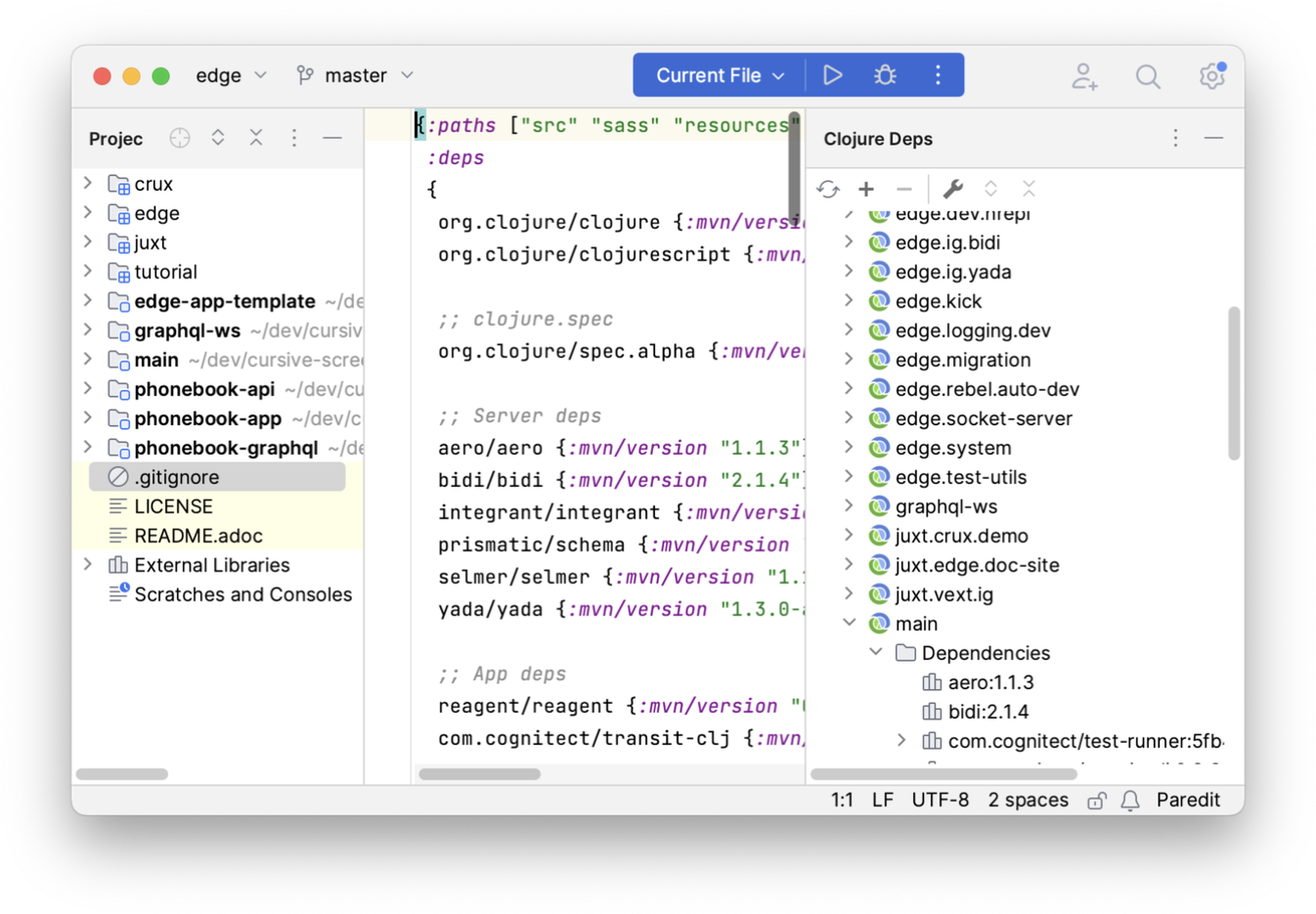The image size is (1316, 914).
Task: Open Clojure Deps wrench settings
Action: coord(952,189)
